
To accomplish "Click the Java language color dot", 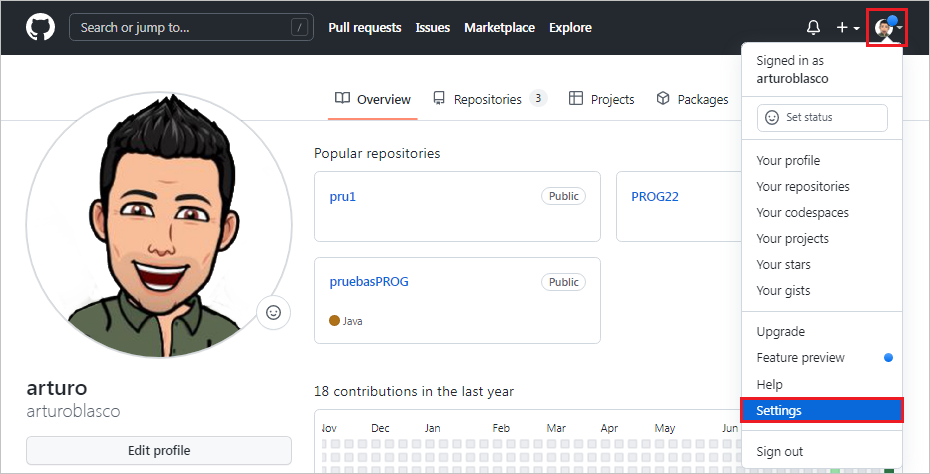I will coord(335,321).
